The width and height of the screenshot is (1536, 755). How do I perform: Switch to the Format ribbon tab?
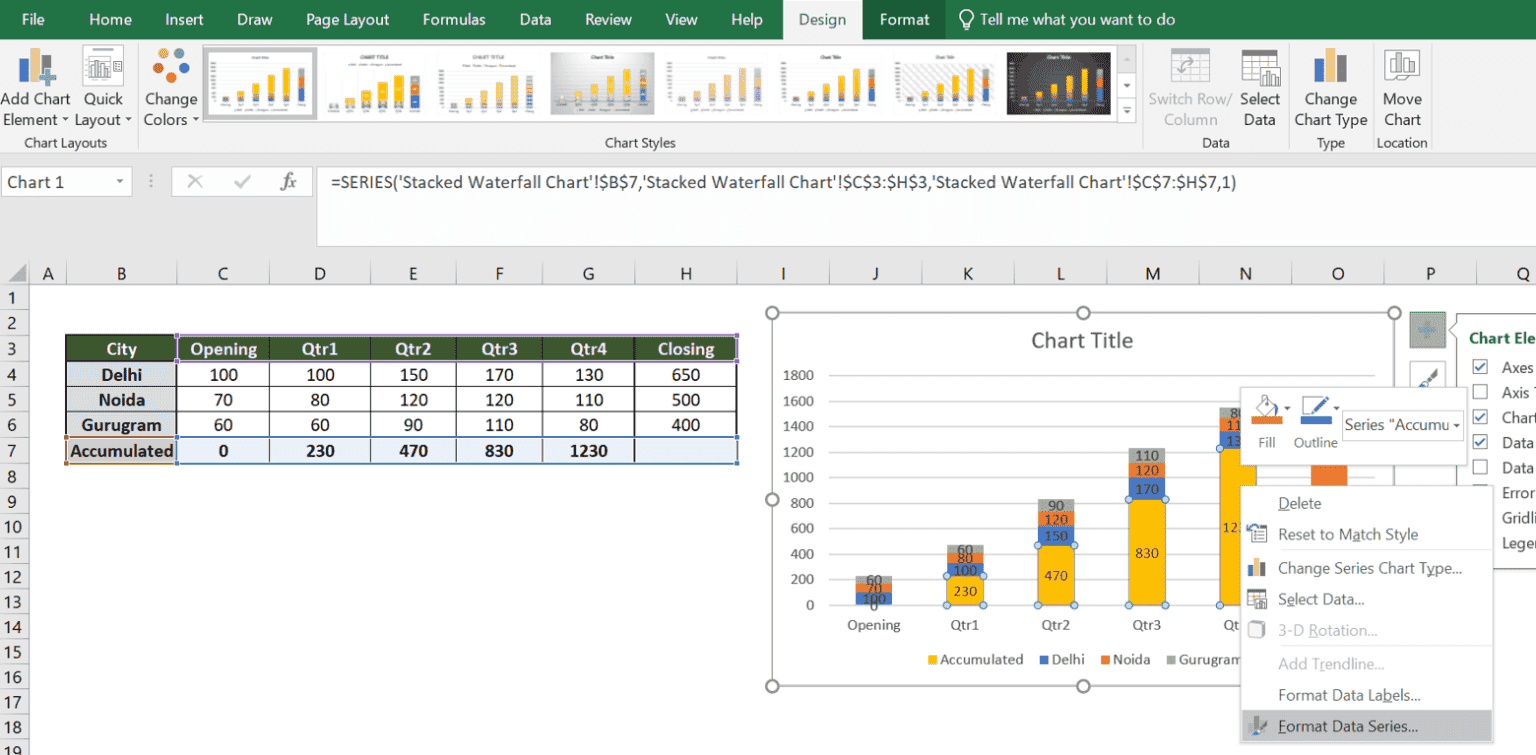tap(903, 19)
